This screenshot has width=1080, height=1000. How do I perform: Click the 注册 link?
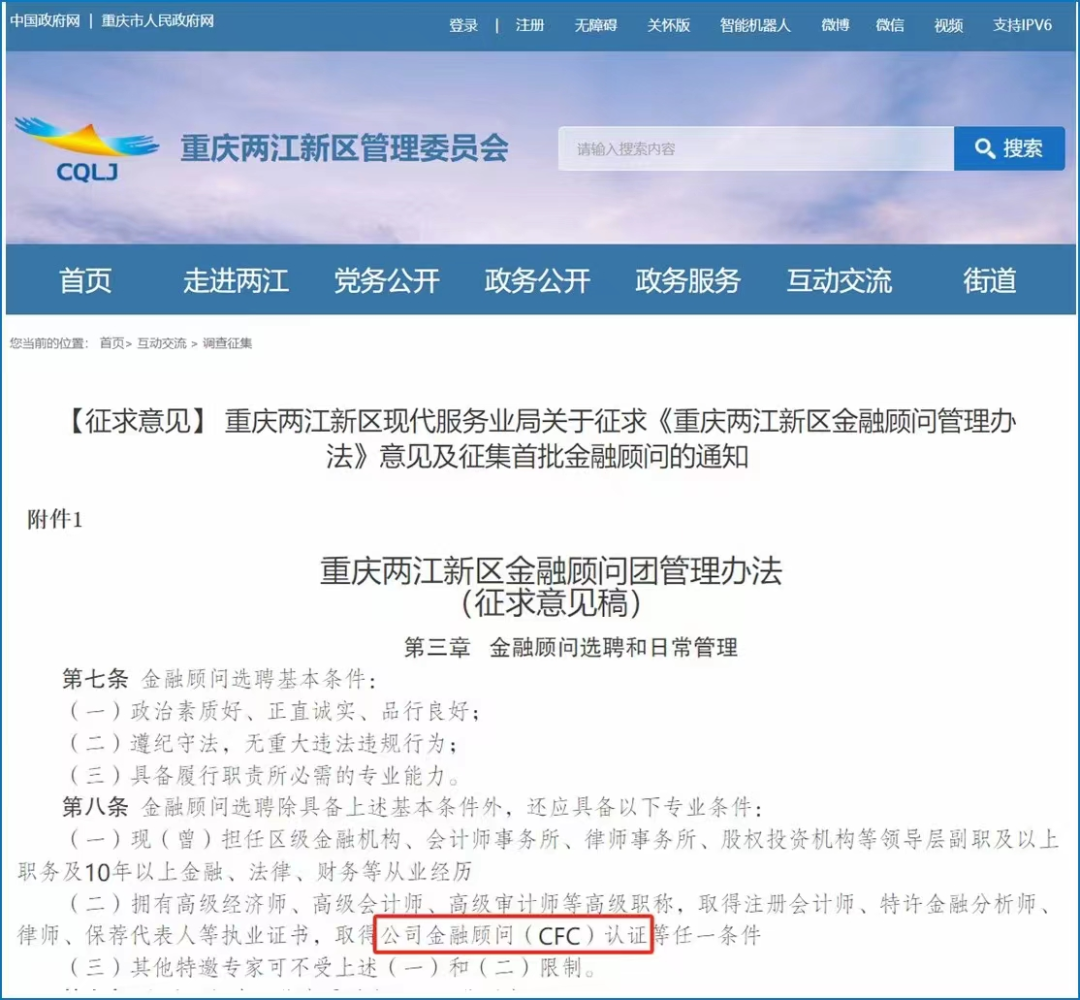pyautogui.click(x=530, y=25)
